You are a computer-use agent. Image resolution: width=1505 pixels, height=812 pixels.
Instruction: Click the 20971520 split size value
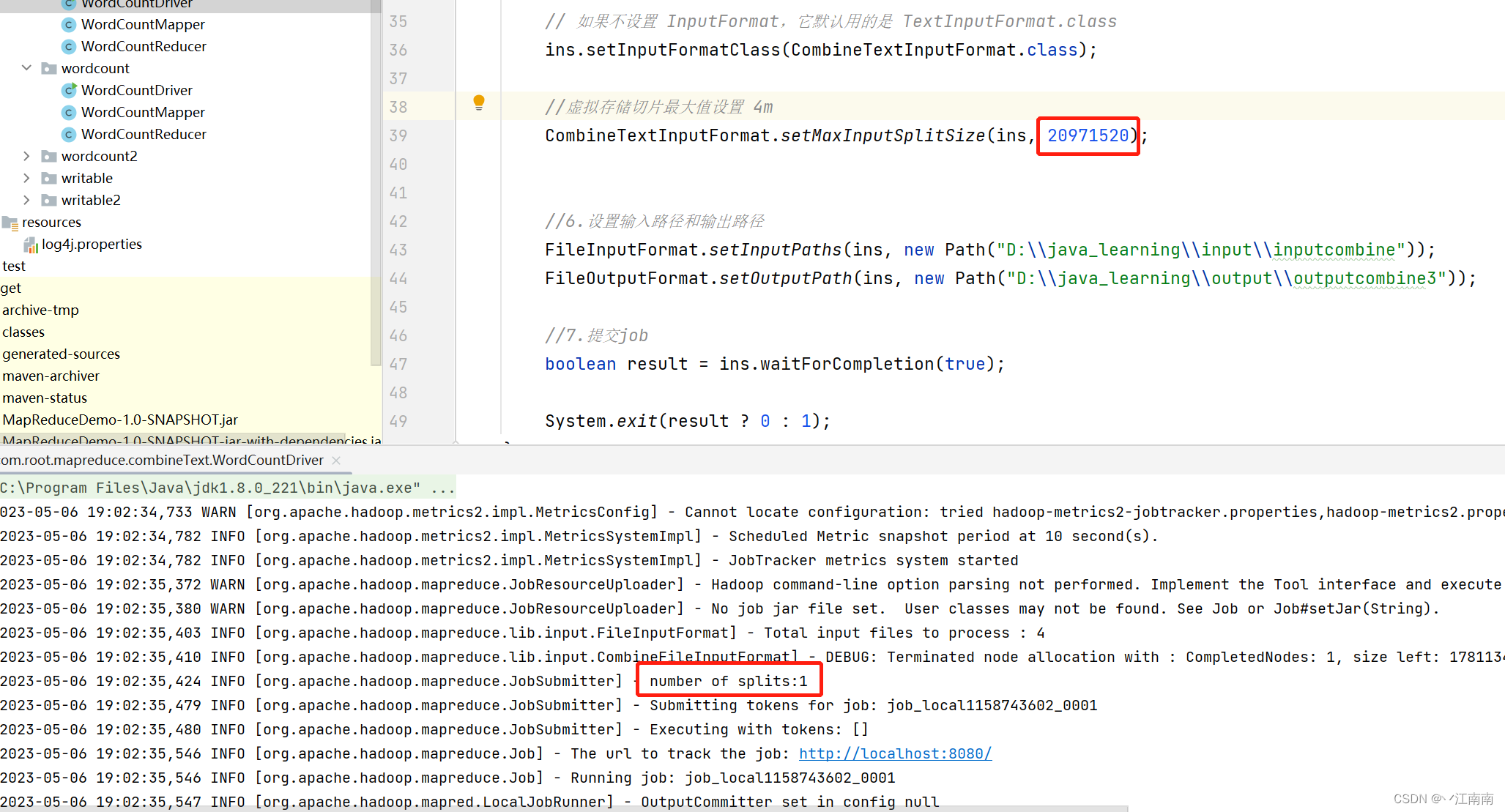click(1088, 135)
